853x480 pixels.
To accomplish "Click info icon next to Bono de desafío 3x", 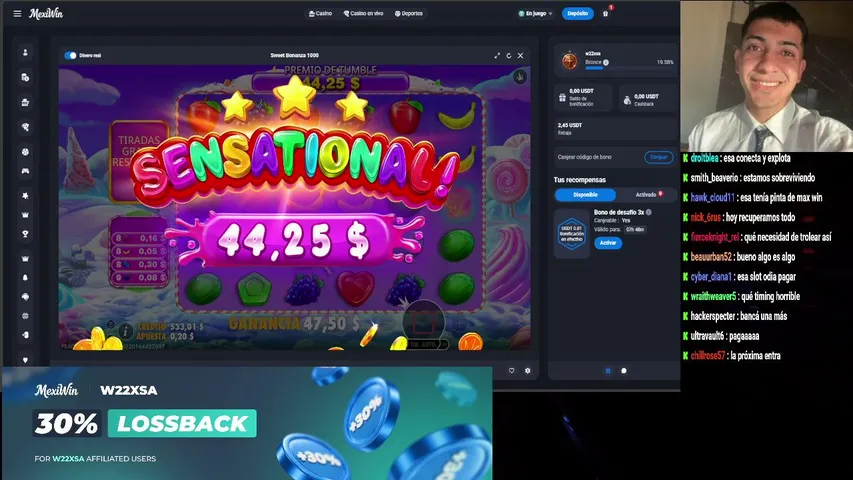I will pos(648,212).
